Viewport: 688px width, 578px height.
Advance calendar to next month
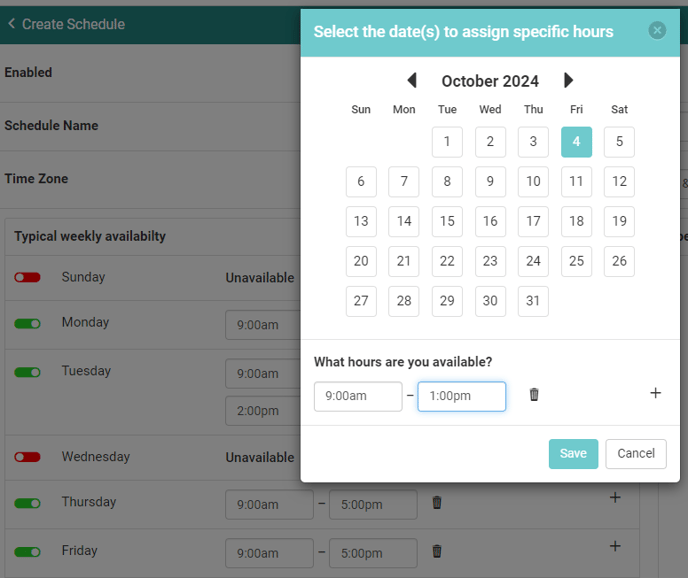pyautogui.click(x=569, y=81)
